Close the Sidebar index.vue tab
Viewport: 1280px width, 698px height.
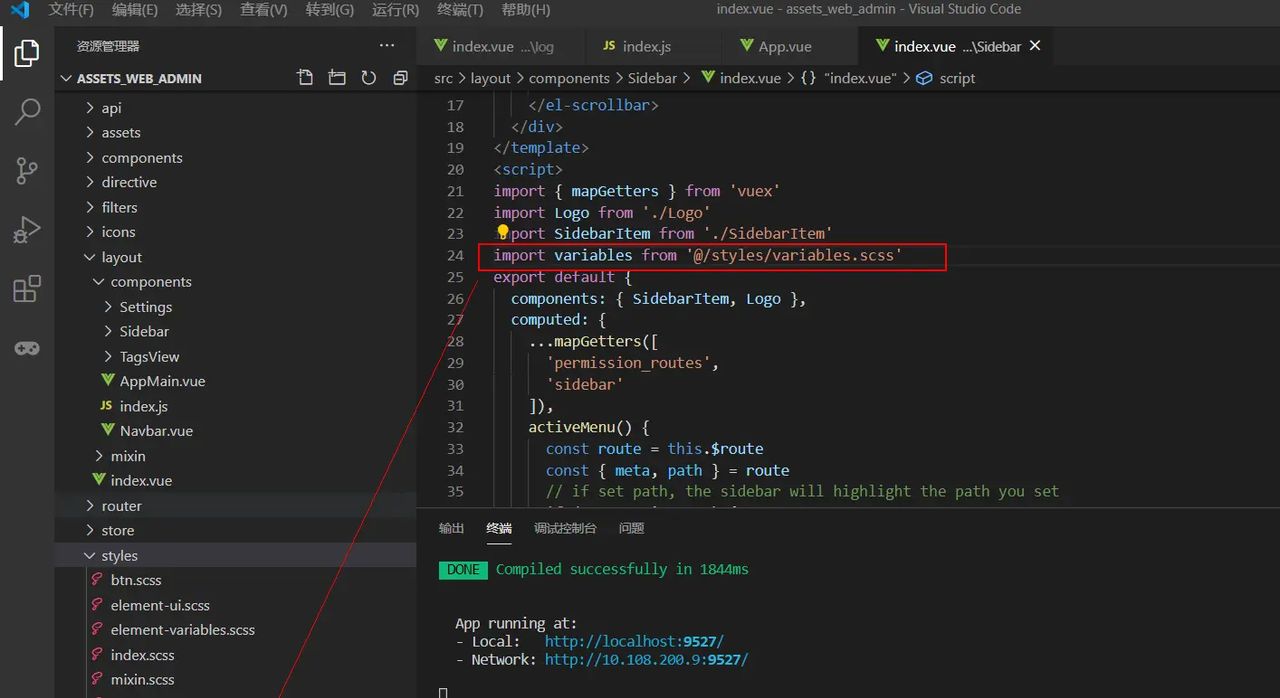tap(1035, 46)
